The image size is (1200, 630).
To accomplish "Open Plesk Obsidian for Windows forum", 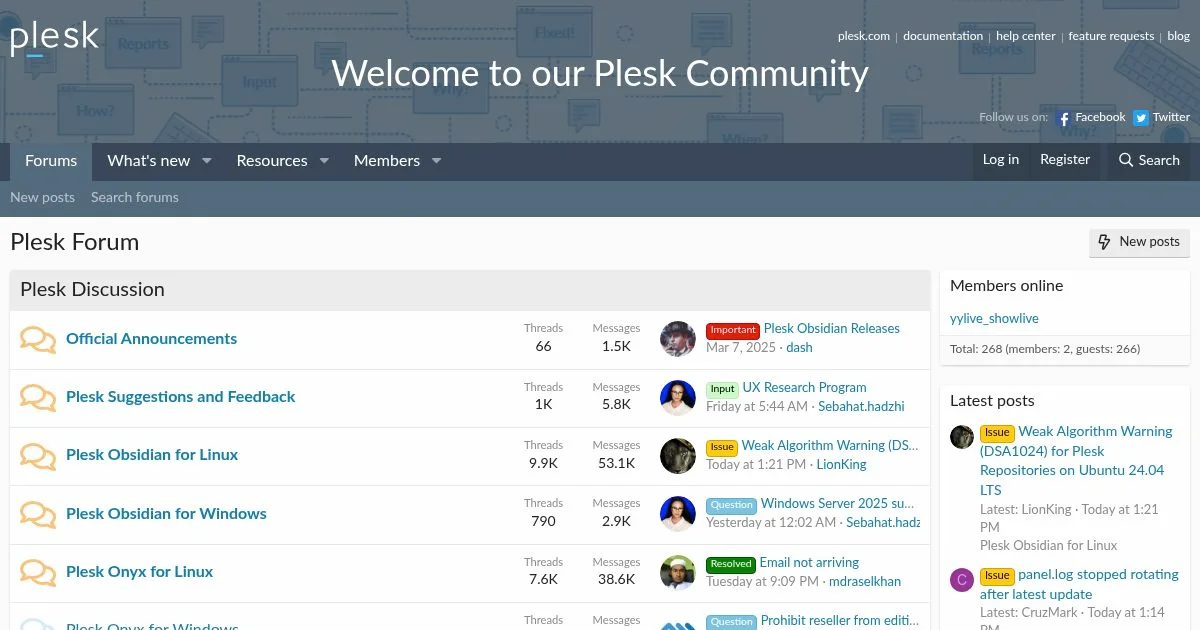I will pos(166,514).
